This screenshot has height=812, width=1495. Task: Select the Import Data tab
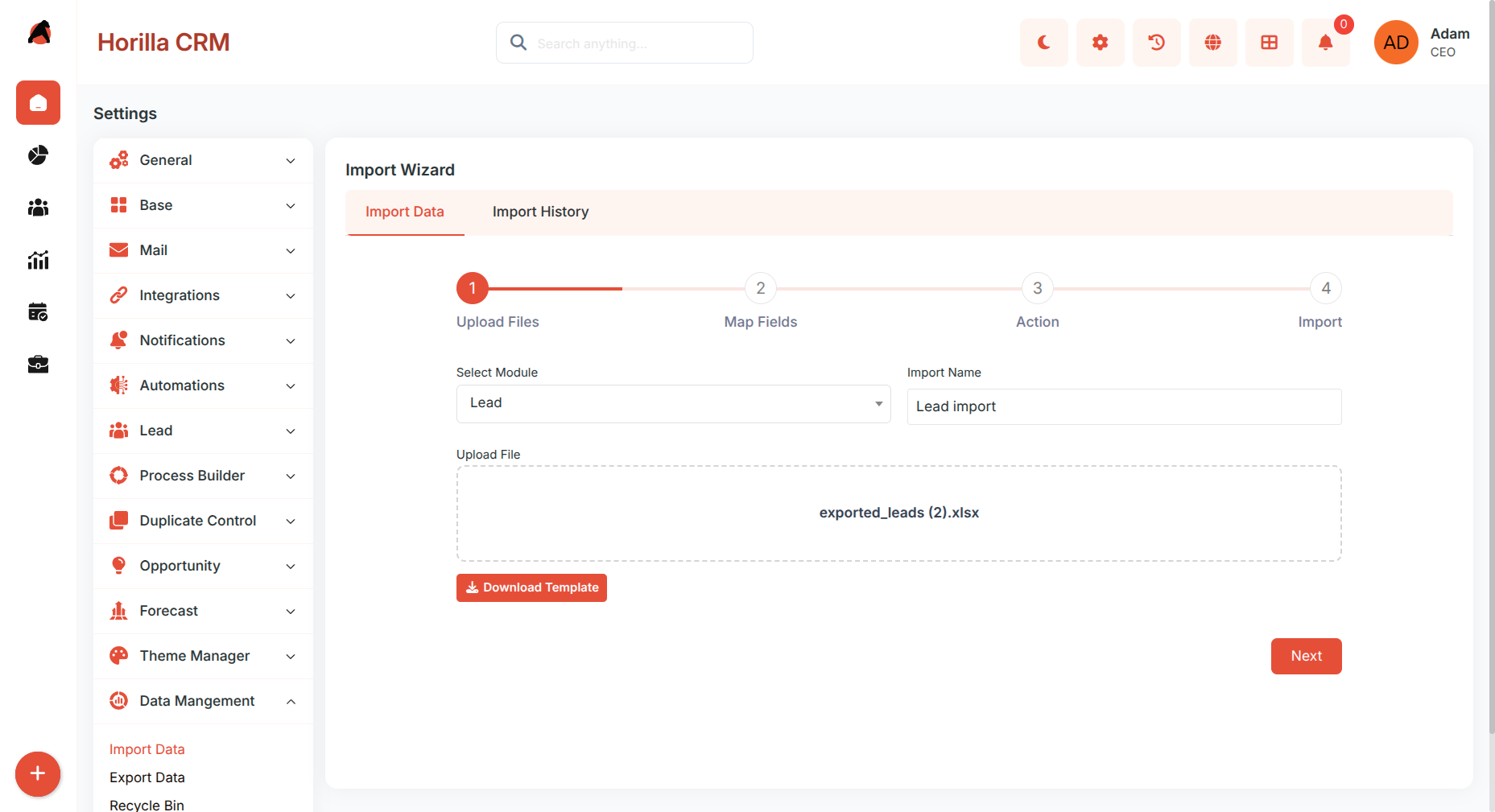[405, 212]
